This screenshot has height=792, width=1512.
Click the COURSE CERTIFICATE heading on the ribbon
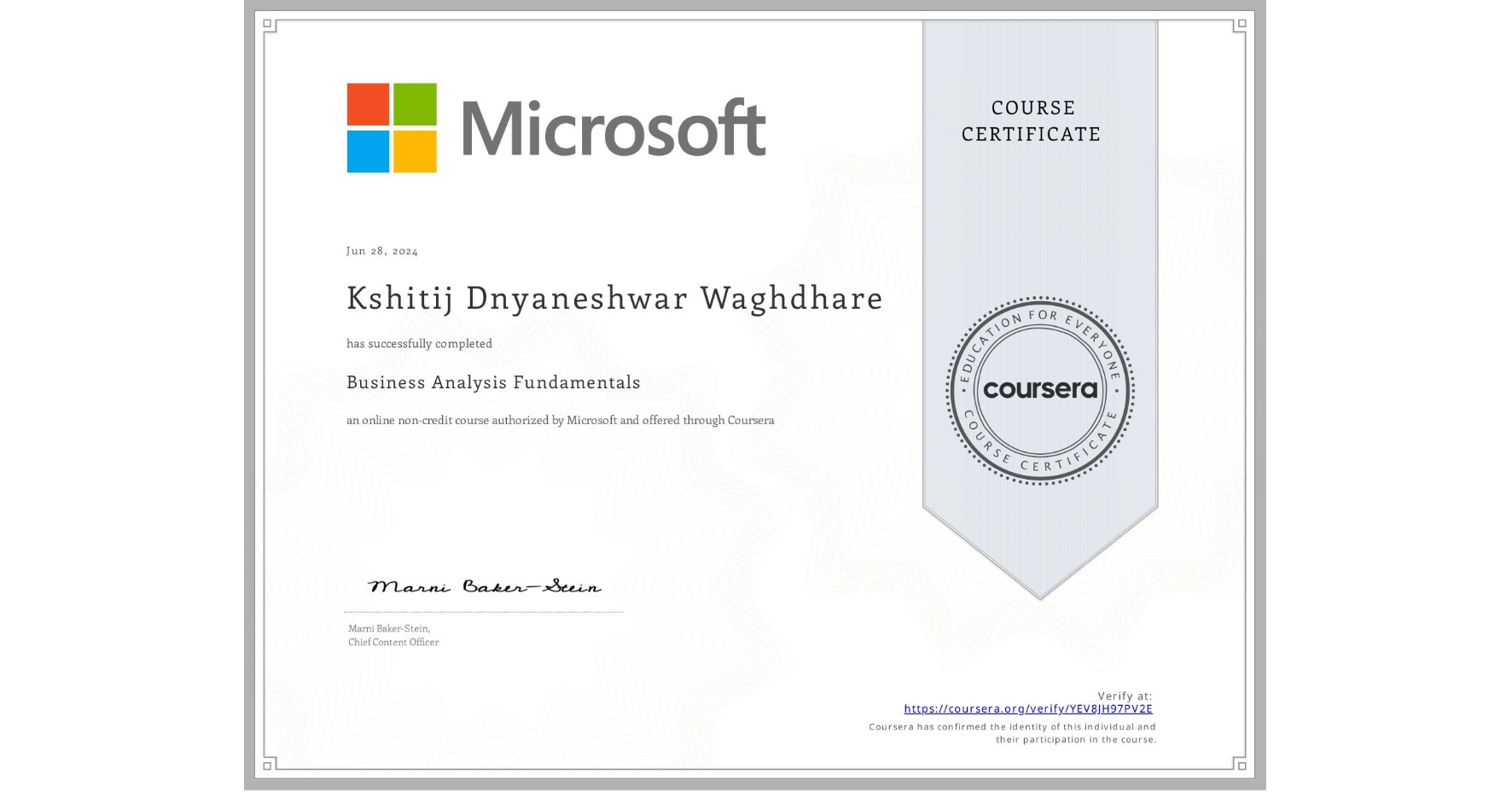coord(1032,120)
